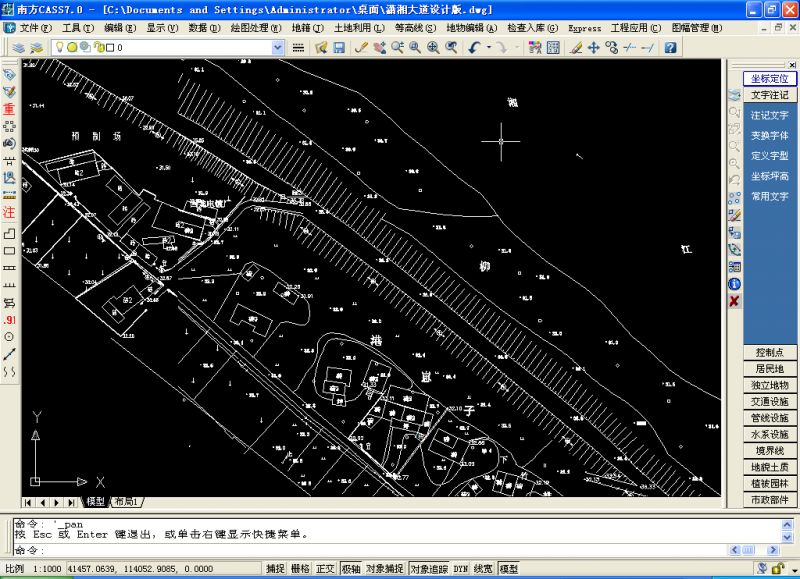The height and width of the screenshot is (579, 800).
Task: Click the padlock icon in status bar
Action: (777, 568)
